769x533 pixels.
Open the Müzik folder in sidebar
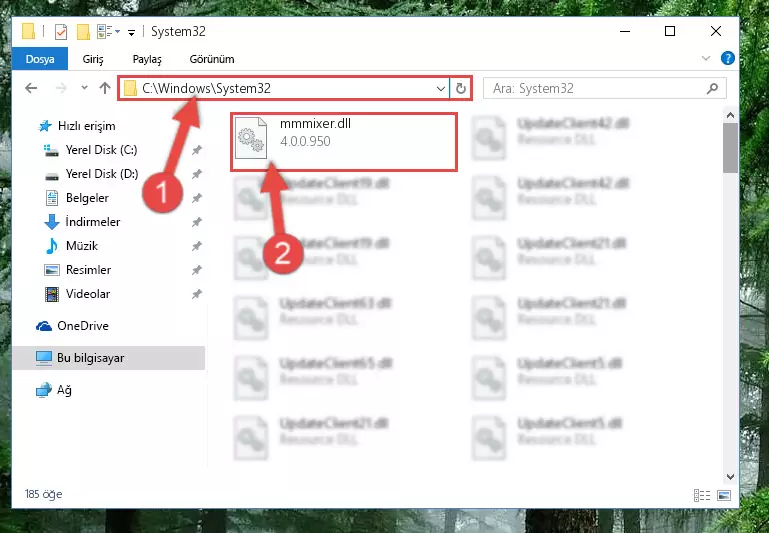tap(72, 246)
